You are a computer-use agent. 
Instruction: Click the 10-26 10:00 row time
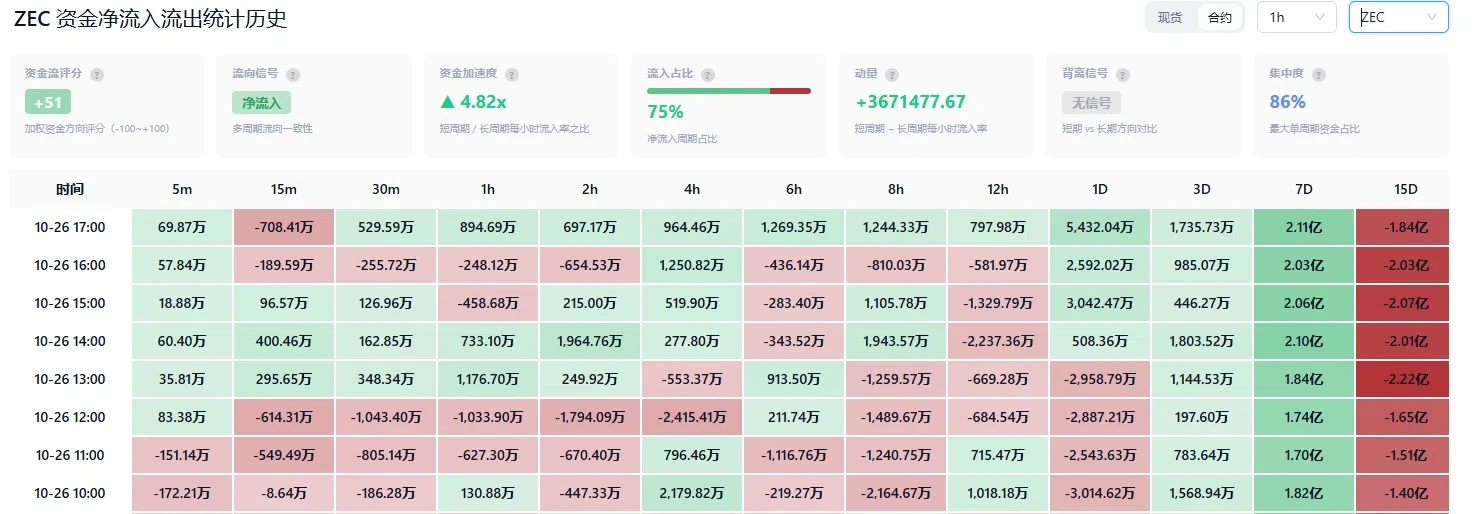[70, 493]
